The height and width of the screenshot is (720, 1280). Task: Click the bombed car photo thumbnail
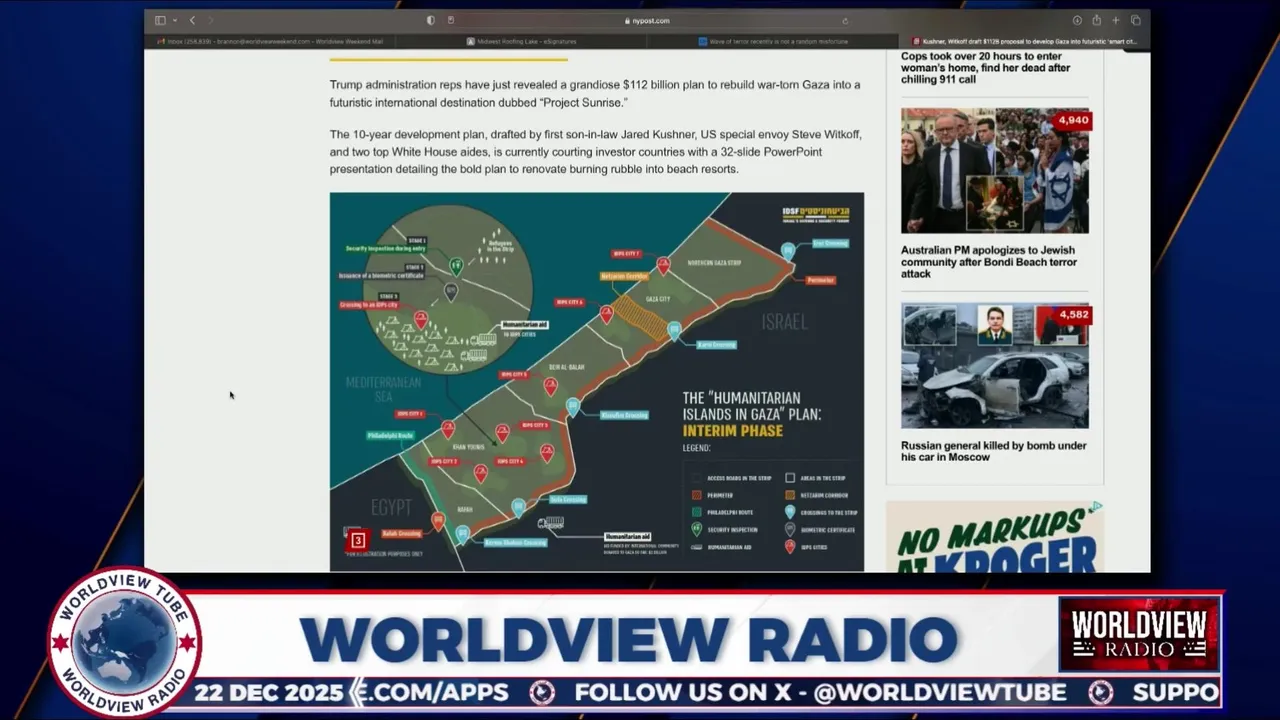pyautogui.click(x=995, y=366)
